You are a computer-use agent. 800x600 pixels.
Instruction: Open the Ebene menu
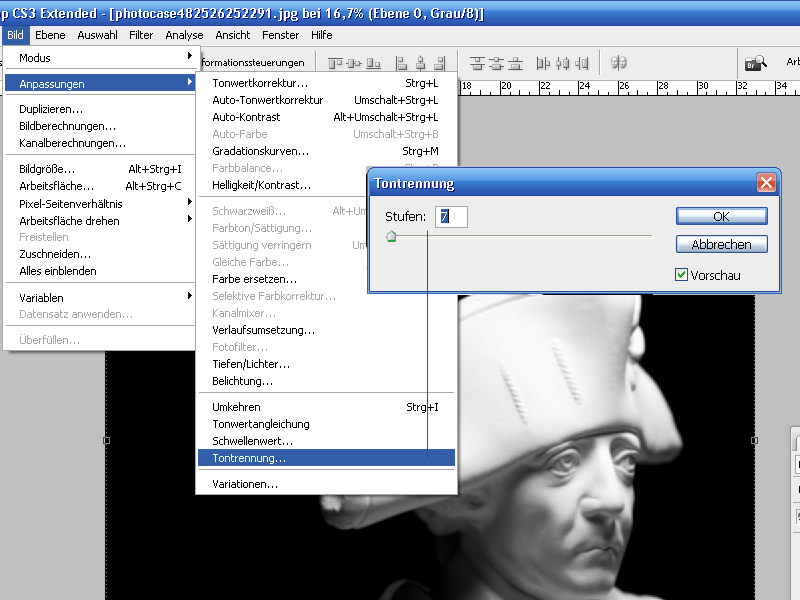[50, 35]
